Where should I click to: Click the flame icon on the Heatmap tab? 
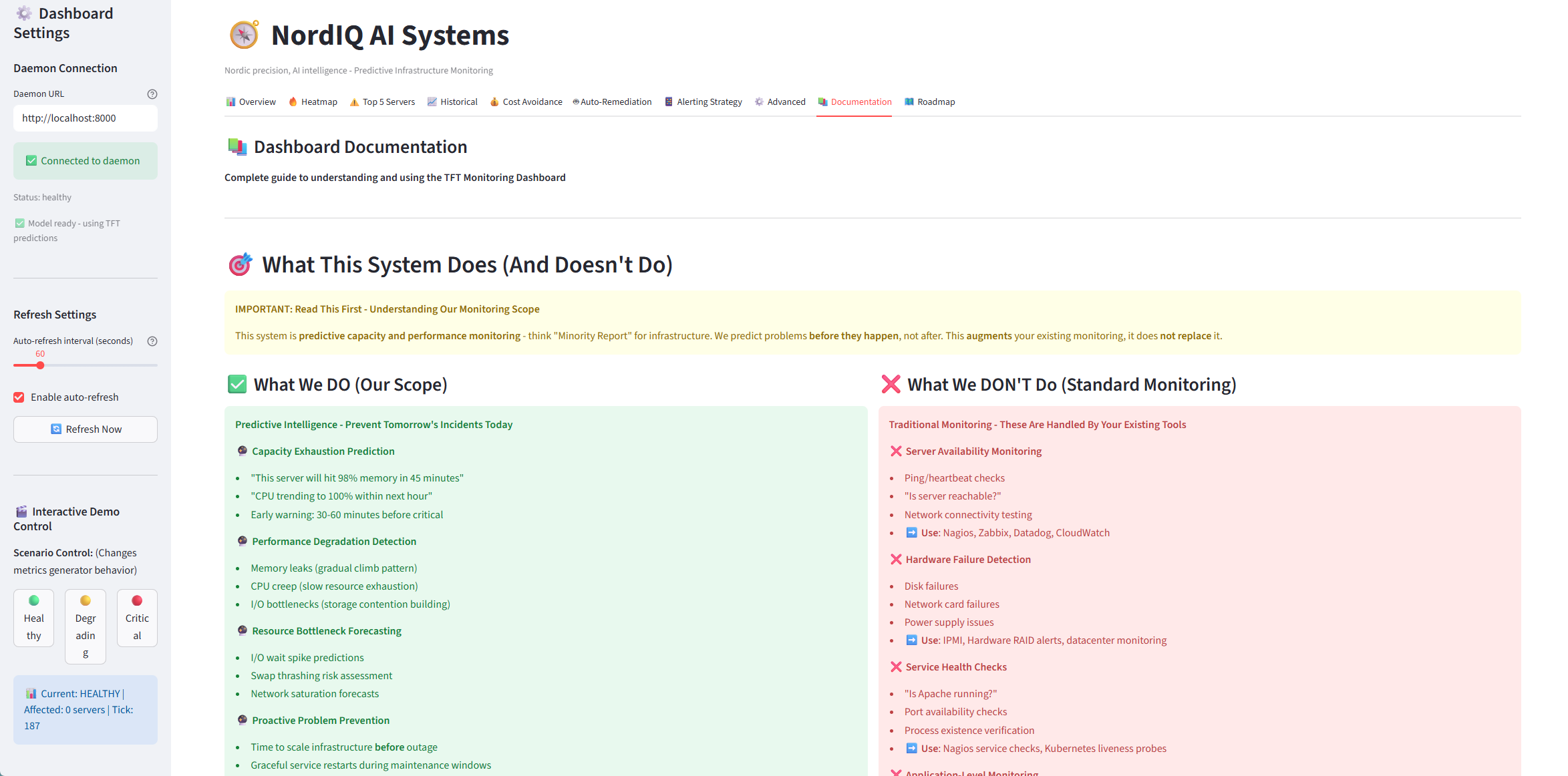coord(294,102)
